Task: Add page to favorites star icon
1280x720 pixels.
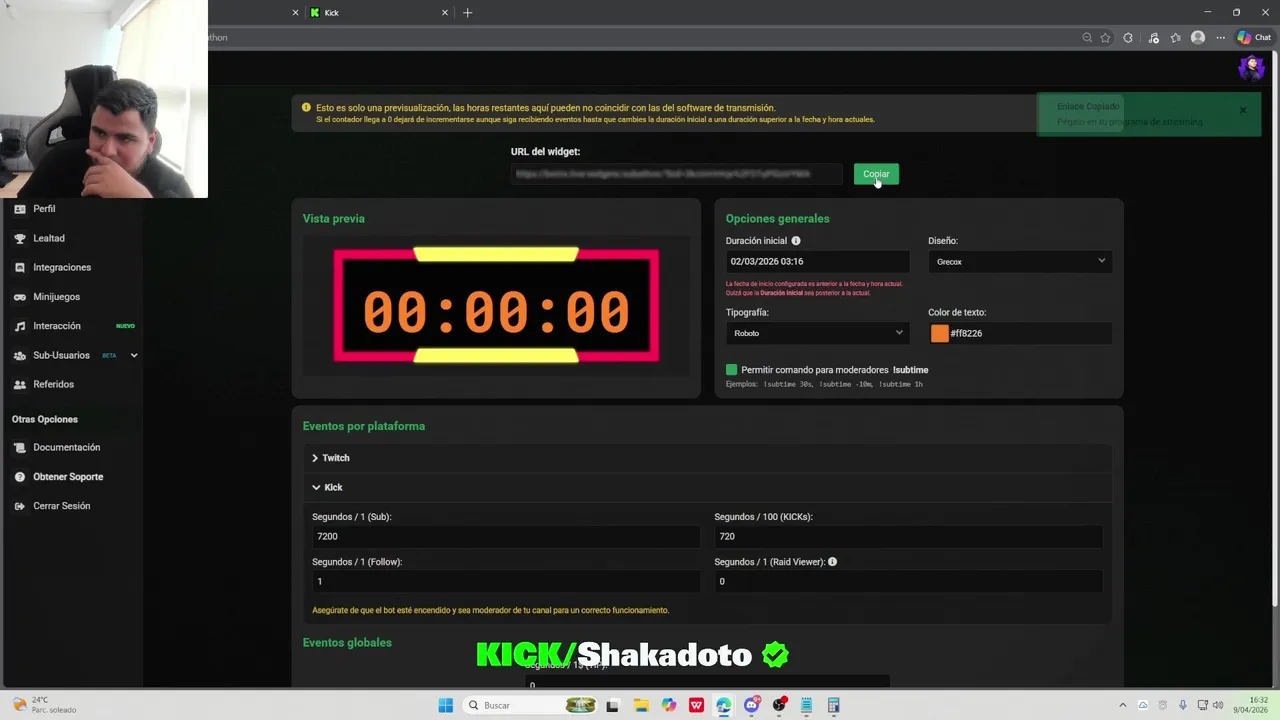Action: 1105,38
